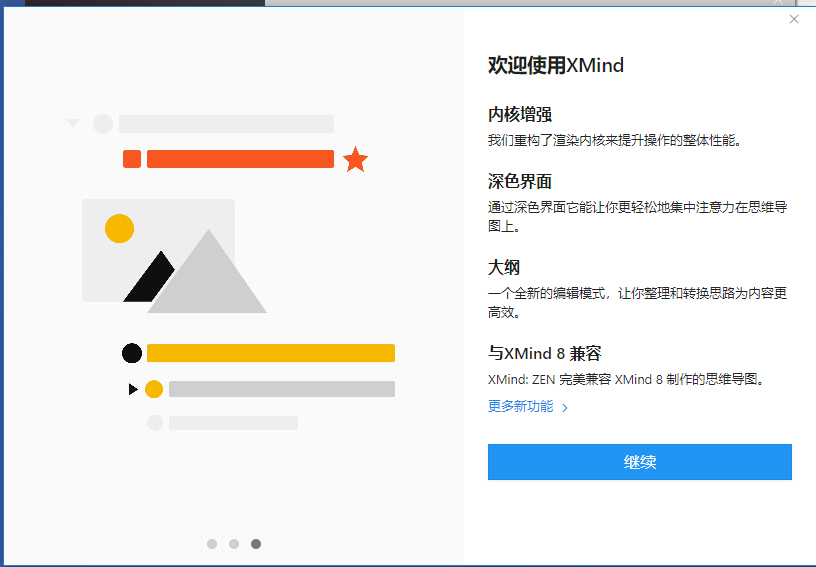Viewport: 816px width, 567px height.
Task: Click the blue 继续 button
Action: (x=640, y=462)
